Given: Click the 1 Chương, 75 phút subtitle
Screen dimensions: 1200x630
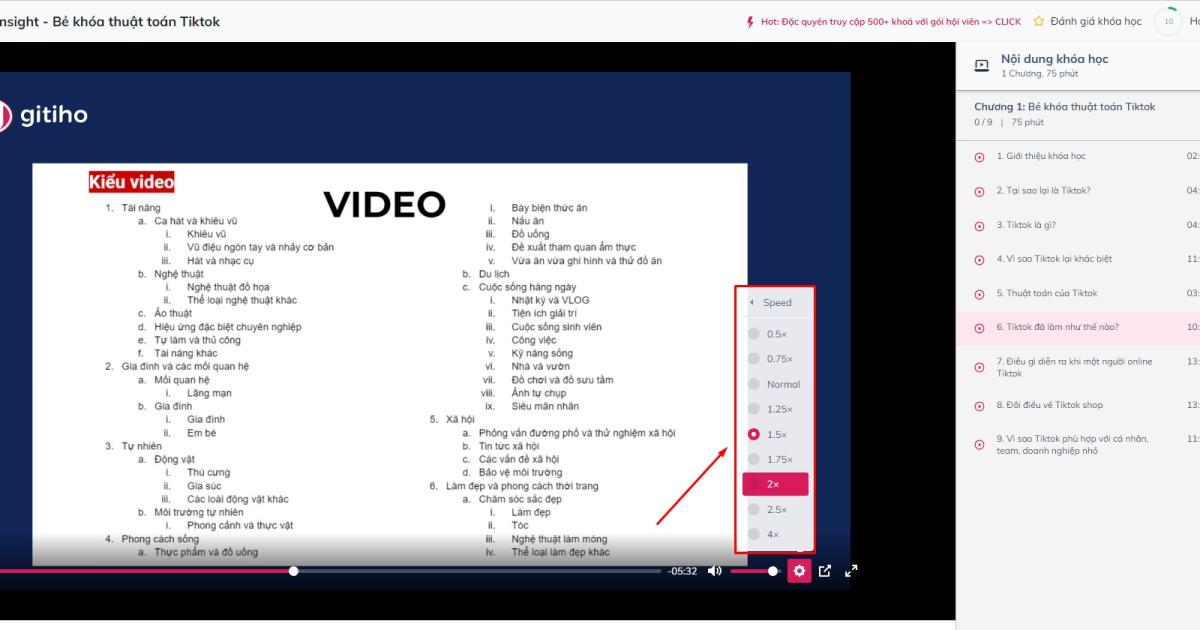Looking at the screenshot, I should [x=1039, y=74].
